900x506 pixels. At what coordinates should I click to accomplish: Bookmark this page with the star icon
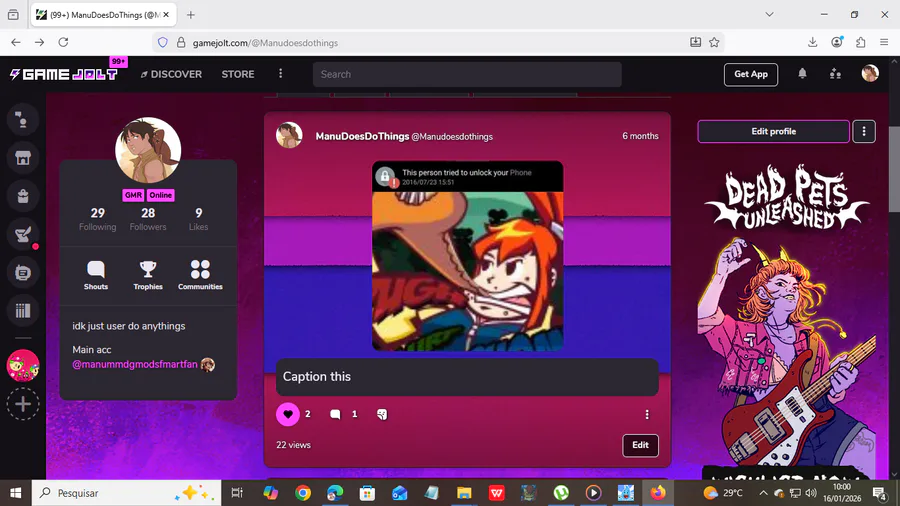click(x=714, y=42)
